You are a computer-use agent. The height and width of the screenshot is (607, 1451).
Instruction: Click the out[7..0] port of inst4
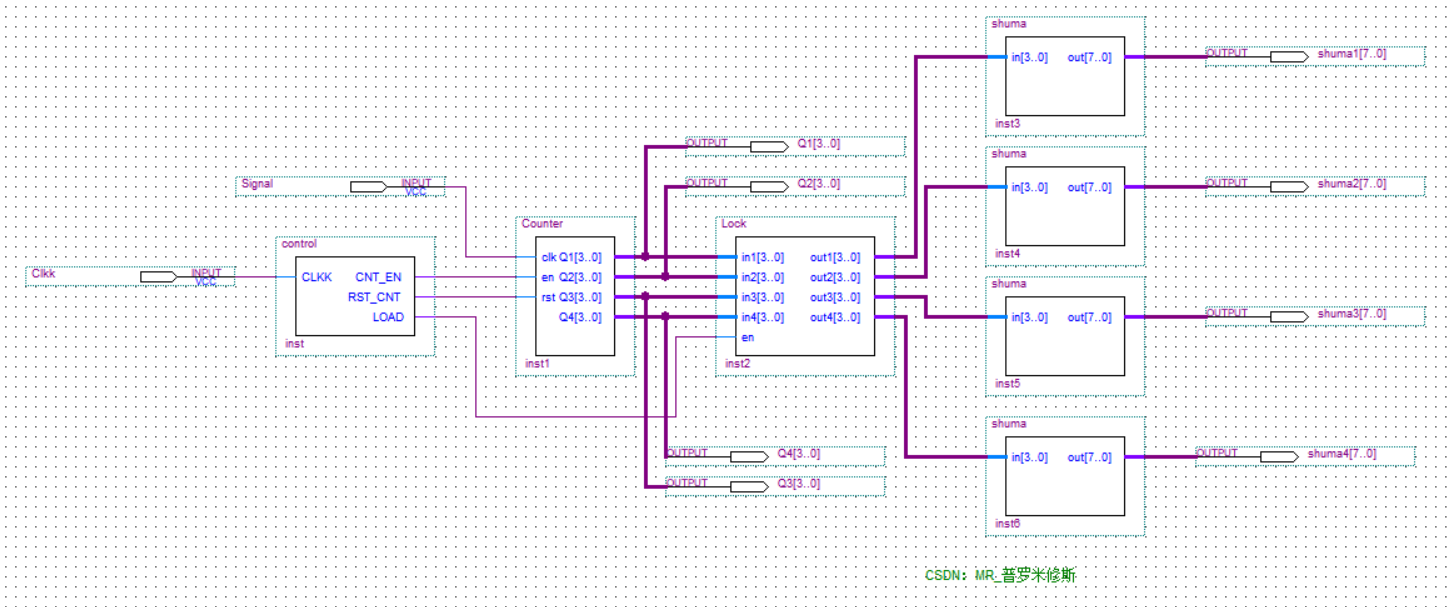tap(1090, 185)
